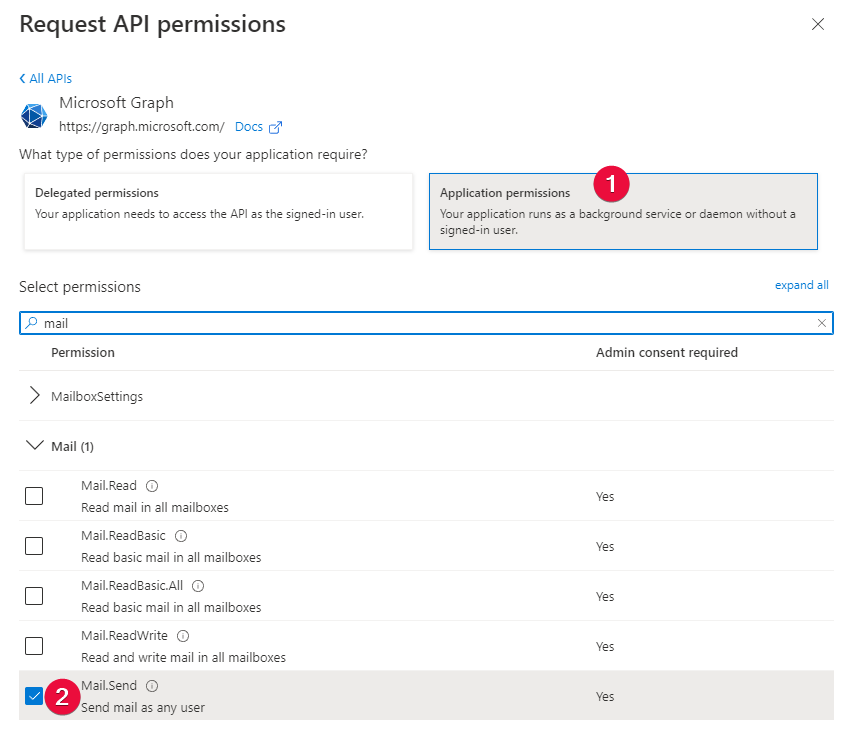Select Delegated permissions card

(x=218, y=212)
